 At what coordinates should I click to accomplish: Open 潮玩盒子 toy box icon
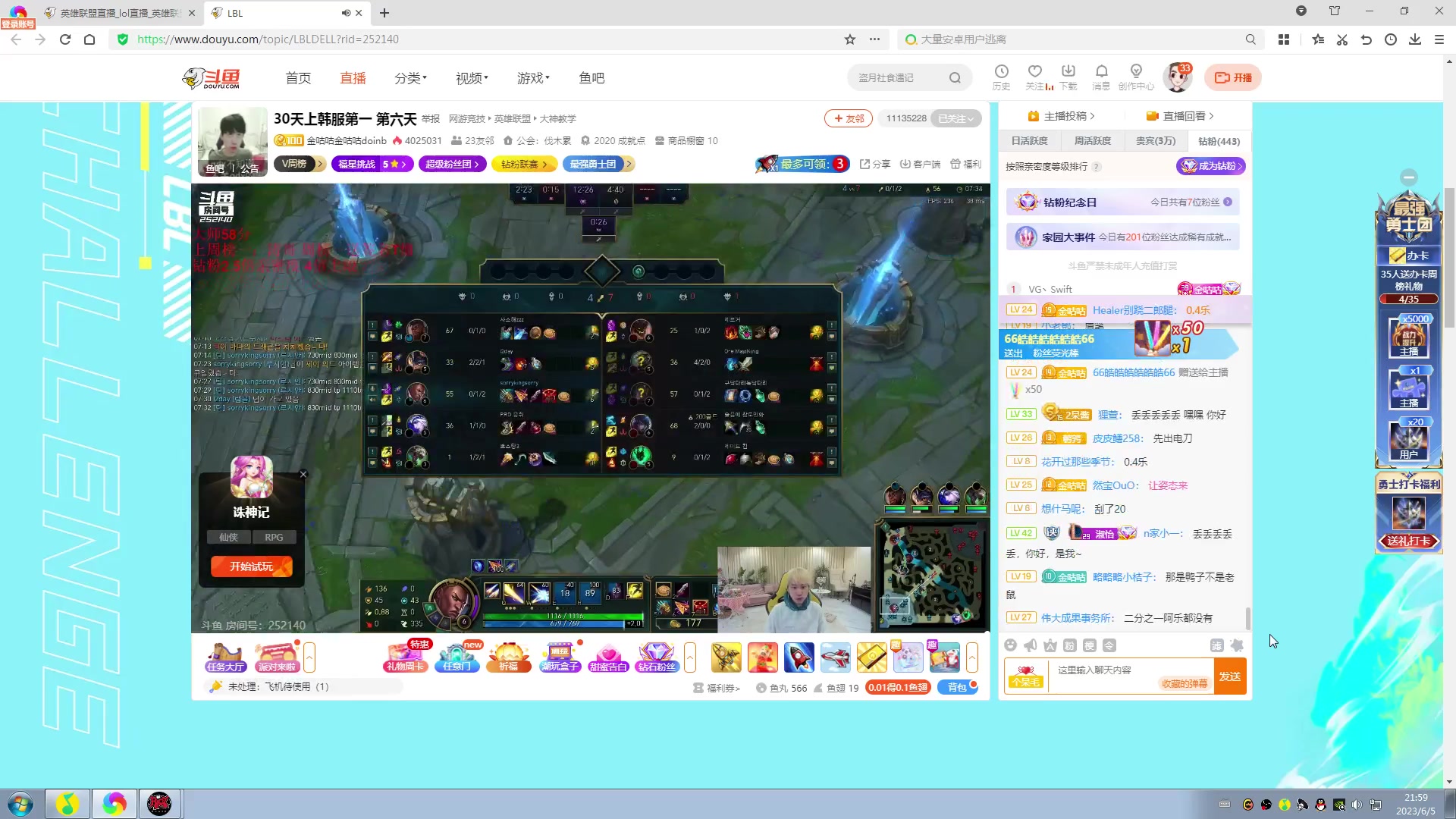(560, 657)
